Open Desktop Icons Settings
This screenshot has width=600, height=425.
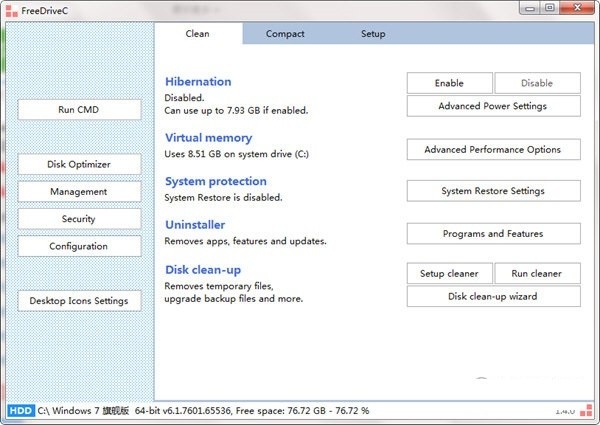coord(79,300)
